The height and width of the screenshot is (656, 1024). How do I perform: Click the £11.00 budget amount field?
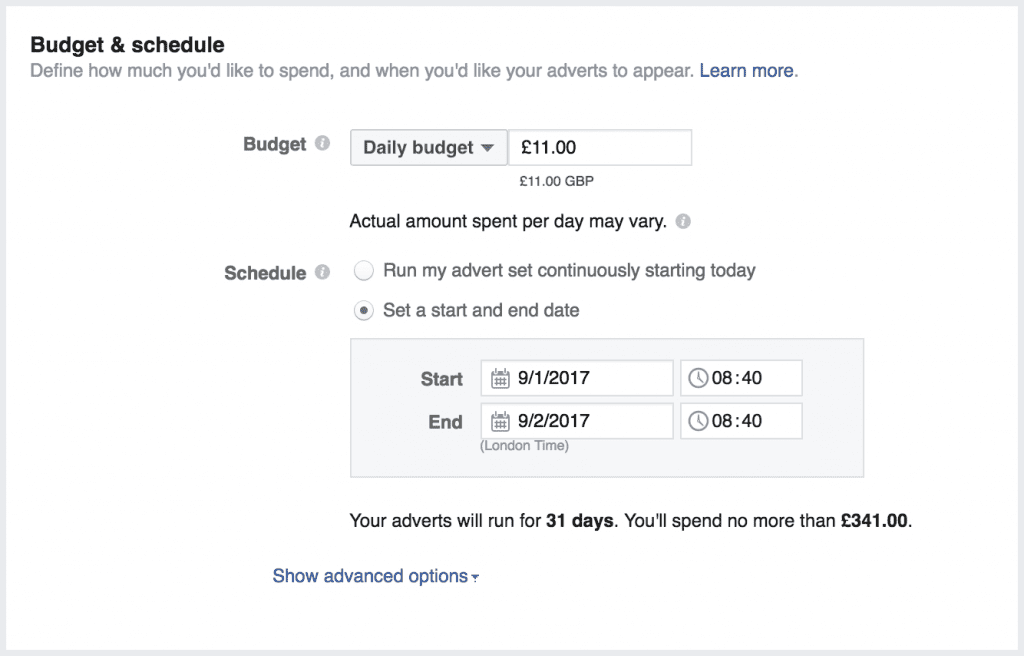600,147
